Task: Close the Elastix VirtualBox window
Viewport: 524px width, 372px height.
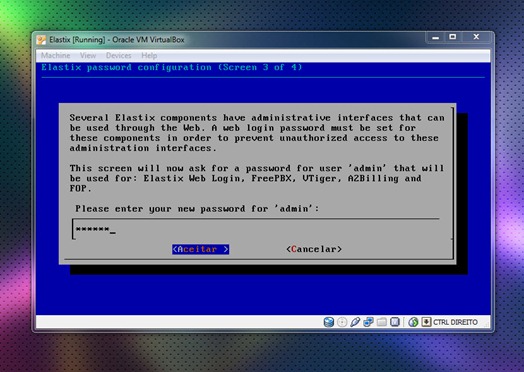Action: tap(476, 37)
